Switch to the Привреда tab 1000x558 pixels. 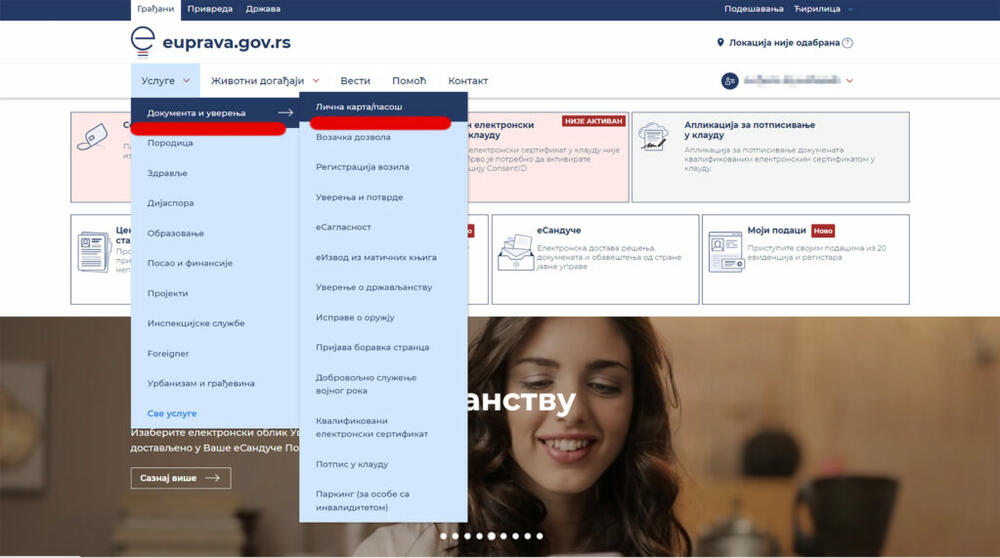coord(210,9)
